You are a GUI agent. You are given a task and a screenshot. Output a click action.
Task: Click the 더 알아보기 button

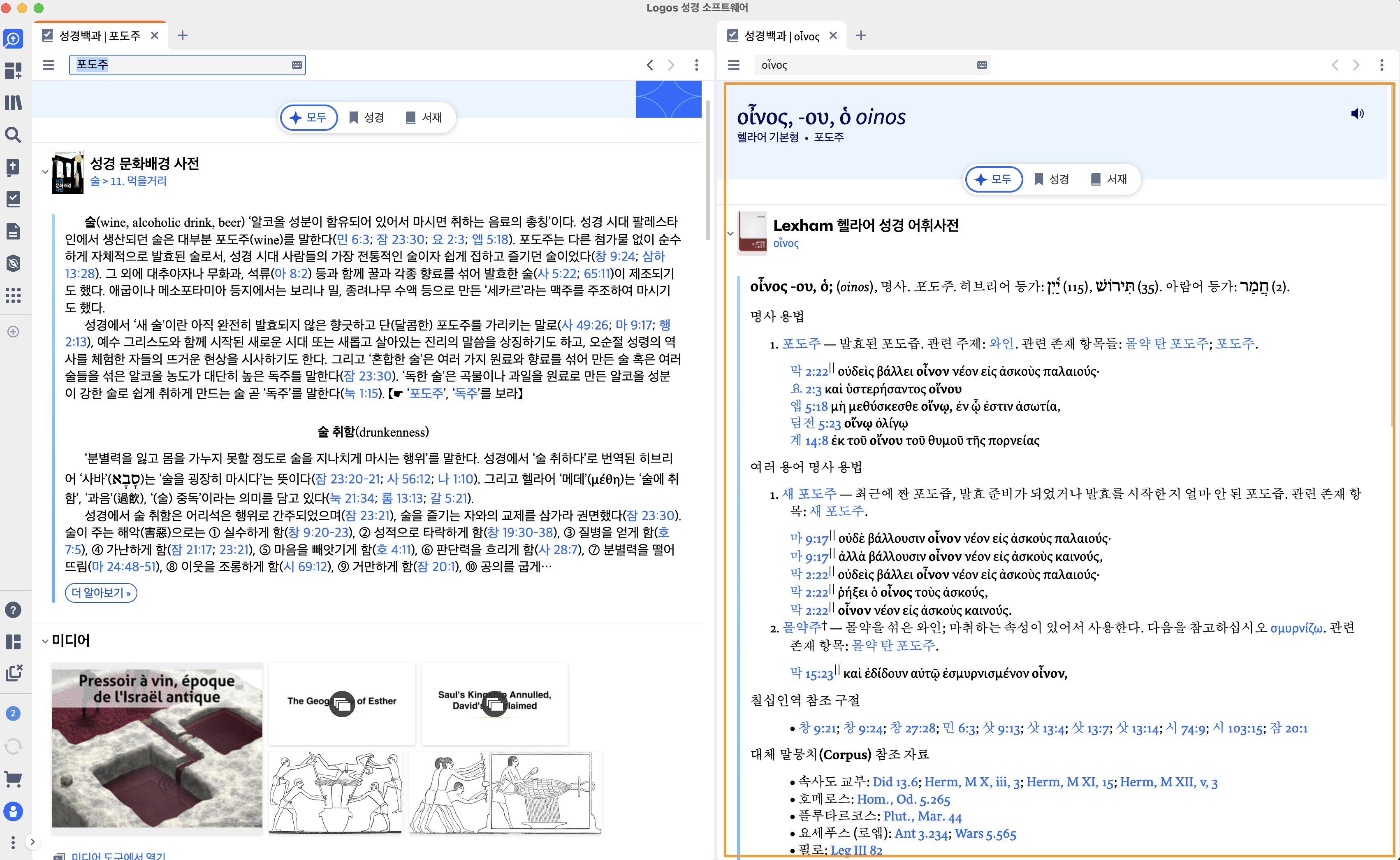pos(101,593)
